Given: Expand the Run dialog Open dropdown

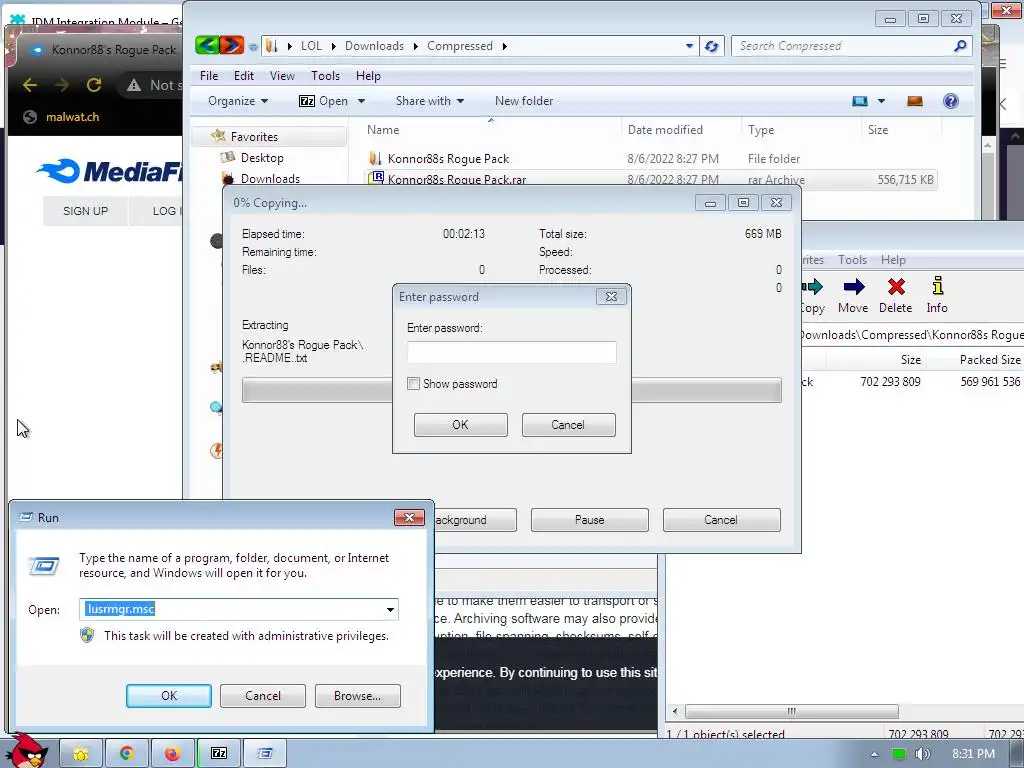Looking at the screenshot, I should 390,610.
